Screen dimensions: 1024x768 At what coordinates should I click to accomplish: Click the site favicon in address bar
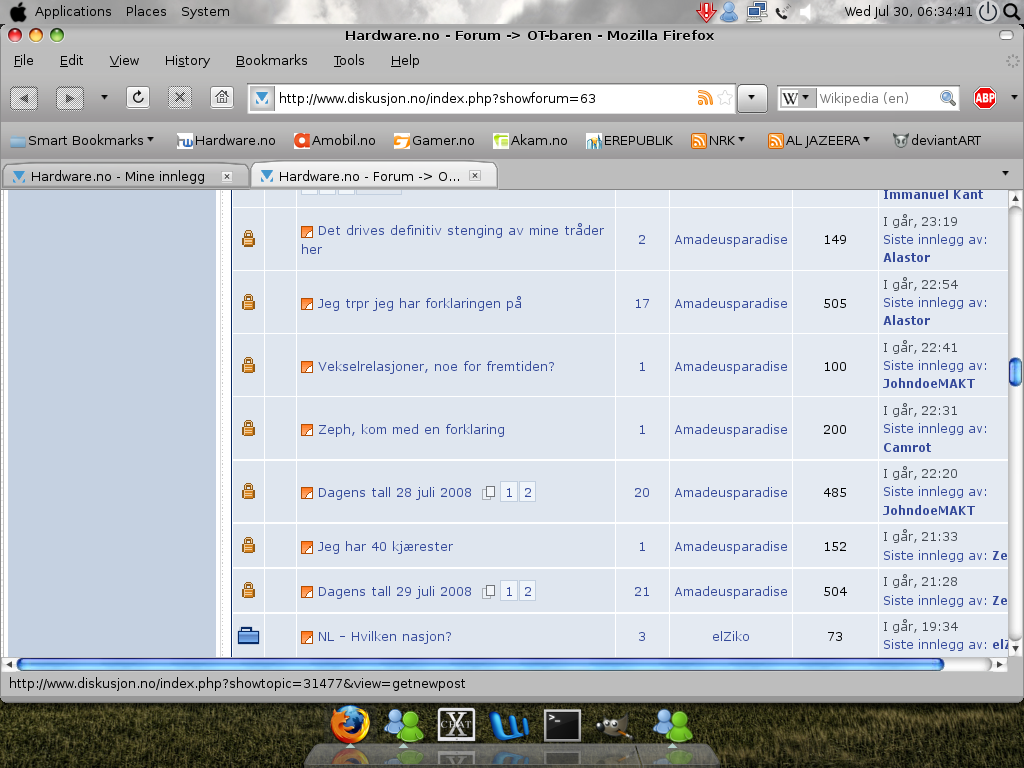click(262, 98)
